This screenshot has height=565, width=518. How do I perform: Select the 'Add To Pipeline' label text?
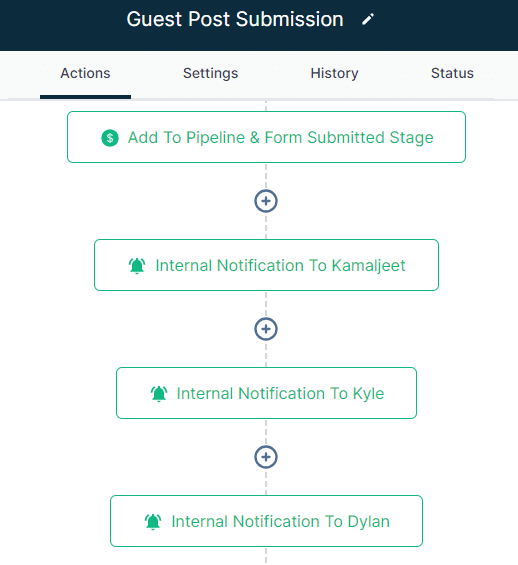pyautogui.click(x=187, y=138)
